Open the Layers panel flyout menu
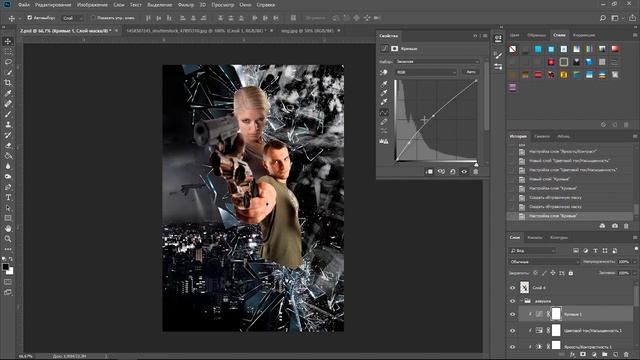Viewport: 640px width, 360px height. 635,238
